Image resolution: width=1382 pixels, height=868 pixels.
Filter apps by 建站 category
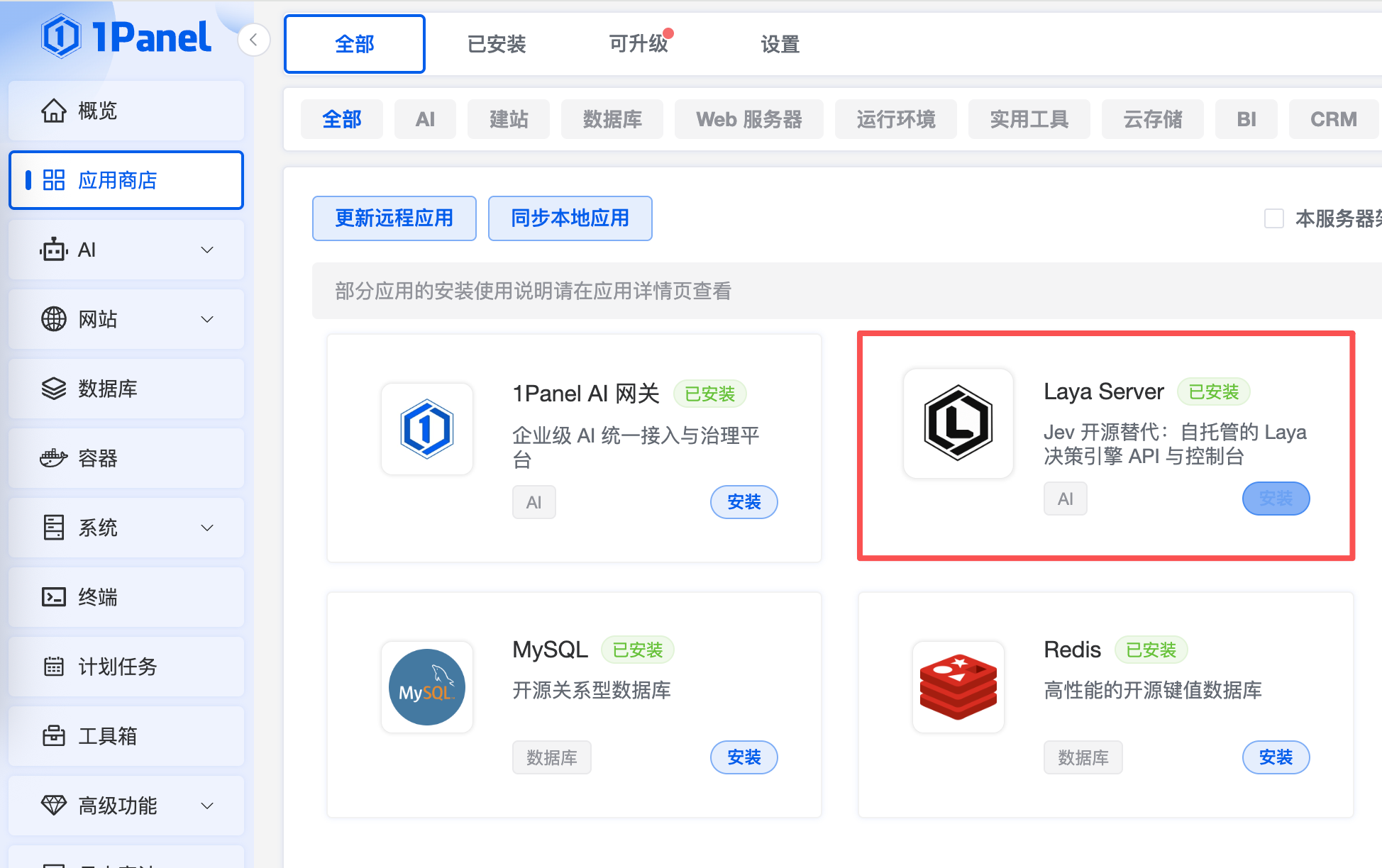[x=509, y=119]
